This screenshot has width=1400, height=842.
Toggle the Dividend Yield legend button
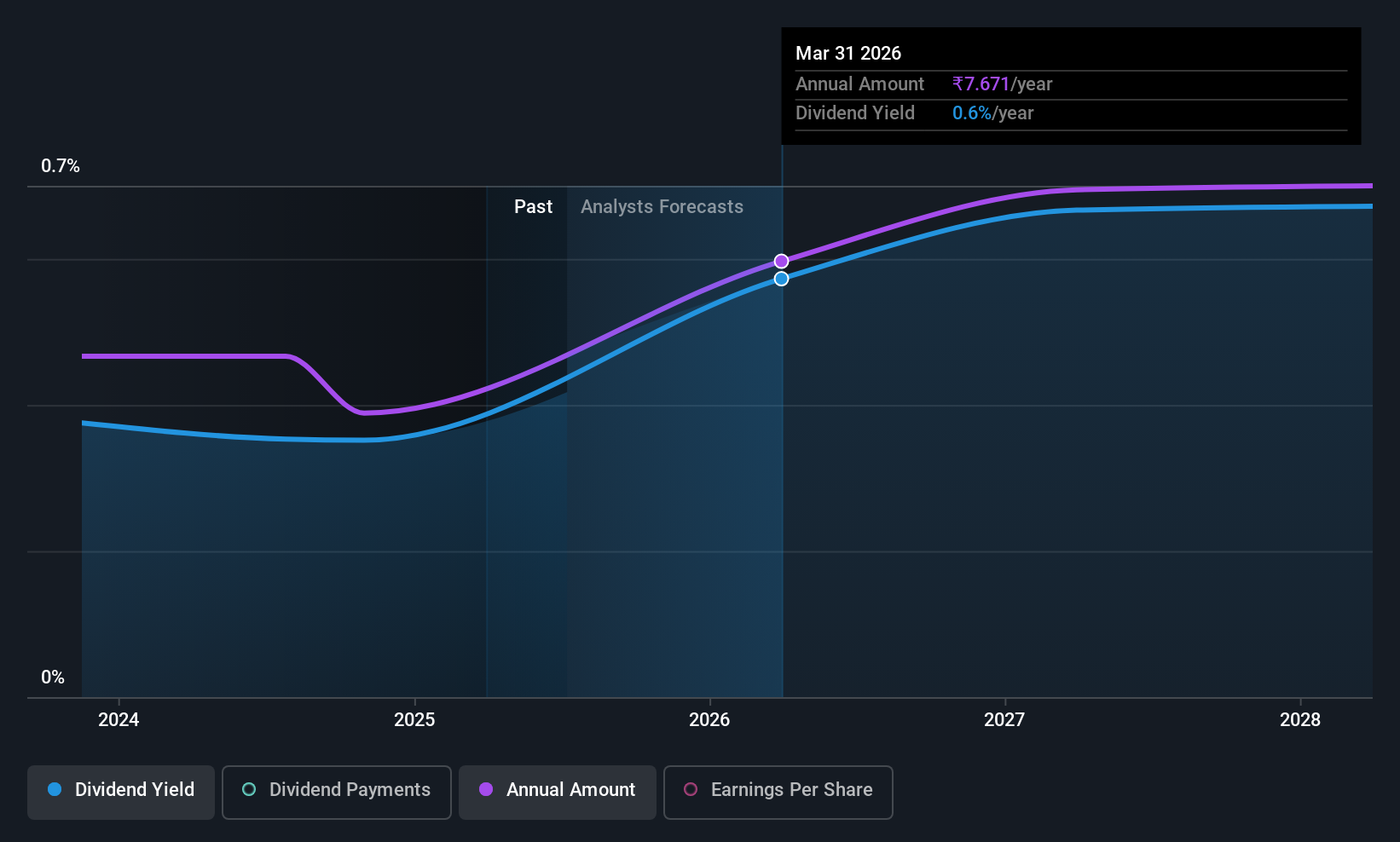pos(121,792)
